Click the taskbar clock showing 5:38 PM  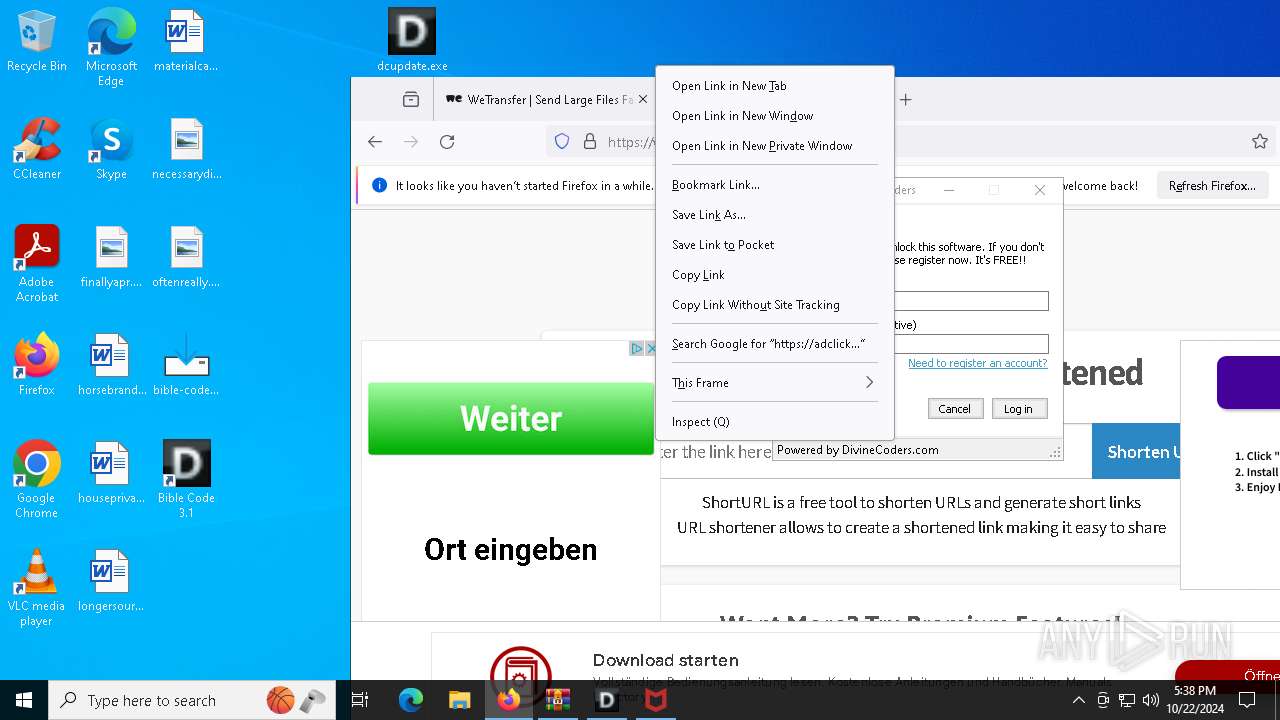click(x=1194, y=700)
